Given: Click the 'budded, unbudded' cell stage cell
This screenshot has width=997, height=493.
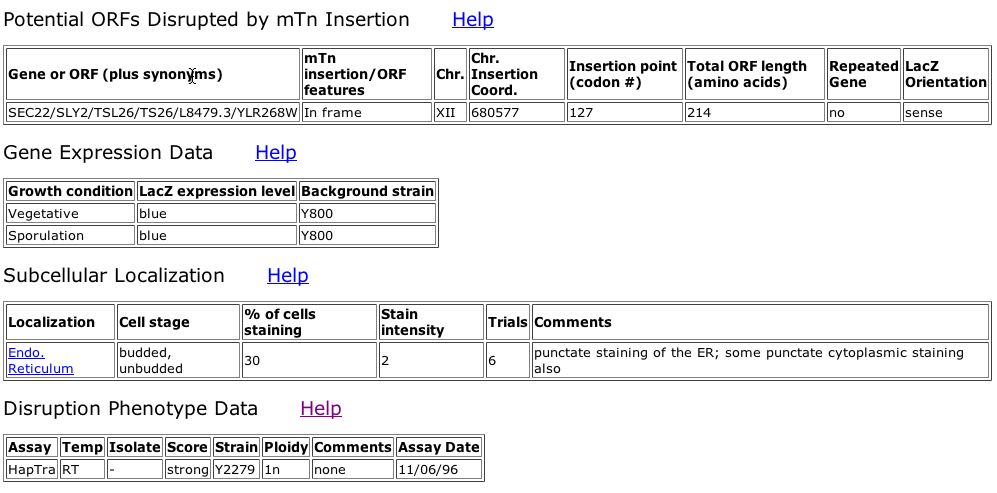Looking at the screenshot, I should tap(178, 361).
